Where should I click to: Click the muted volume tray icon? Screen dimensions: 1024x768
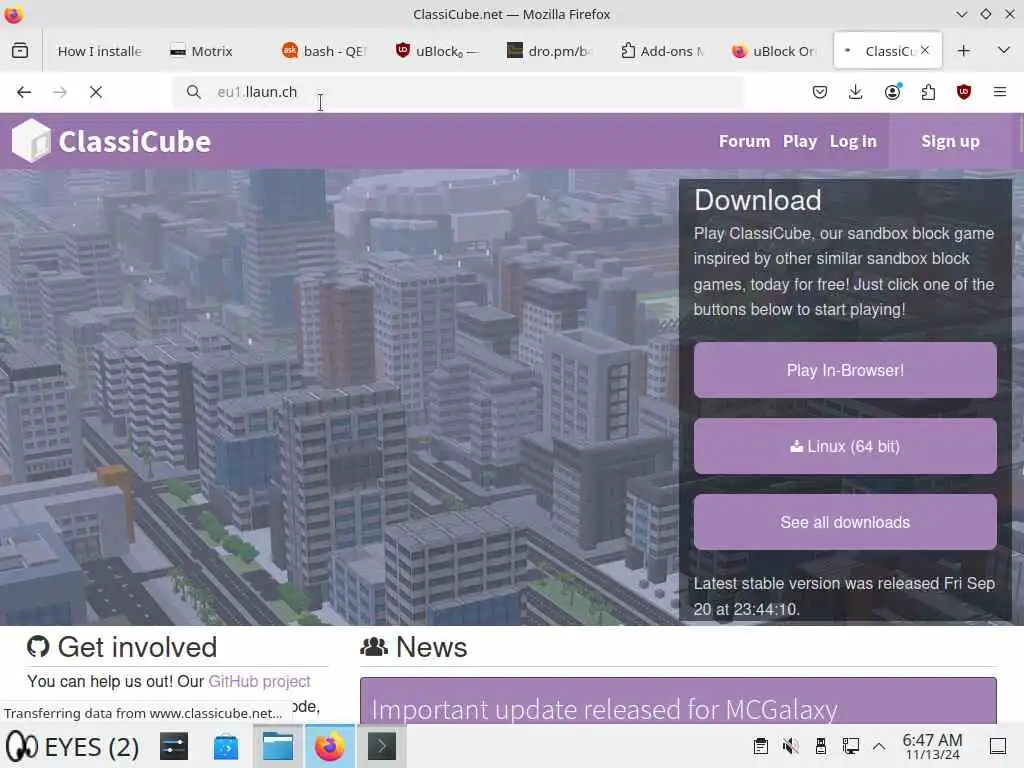coord(790,746)
